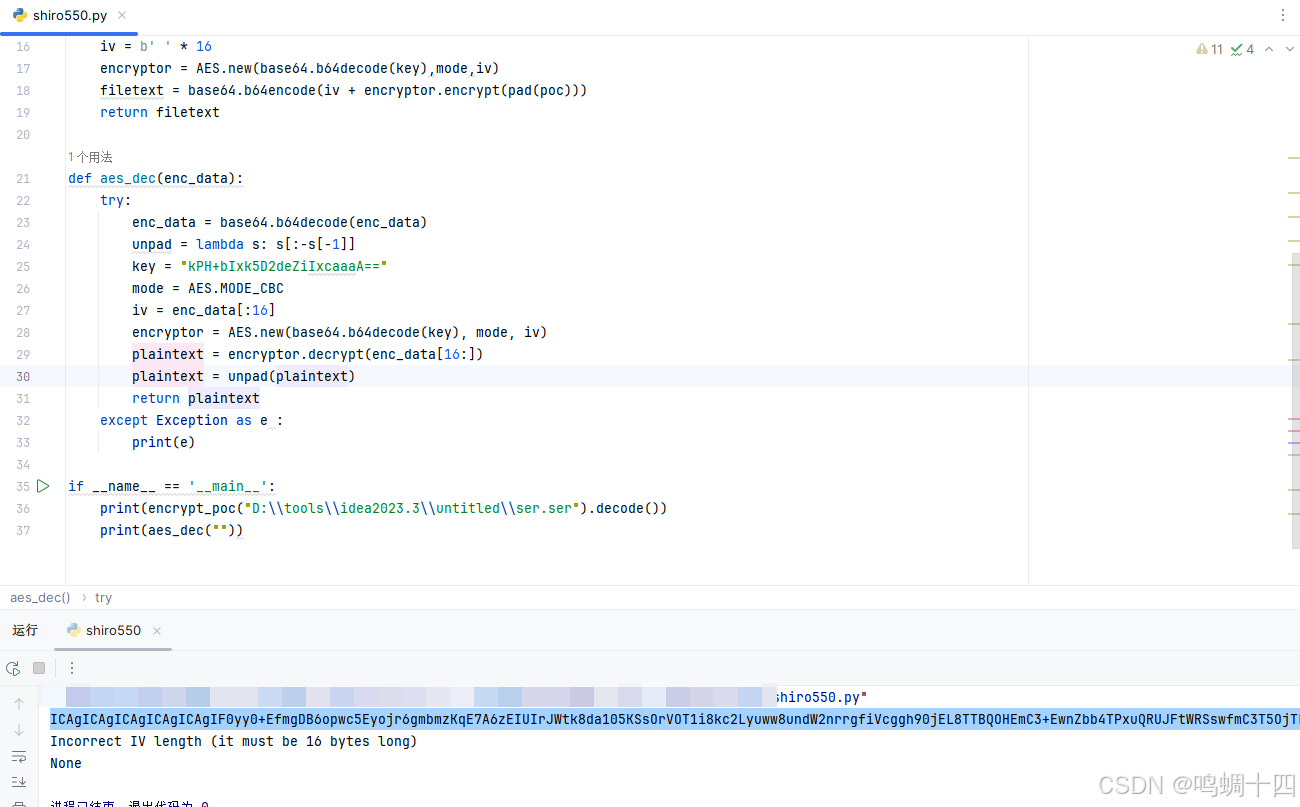Go to next highlighted problem arrow

click(x=1289, y=49)
